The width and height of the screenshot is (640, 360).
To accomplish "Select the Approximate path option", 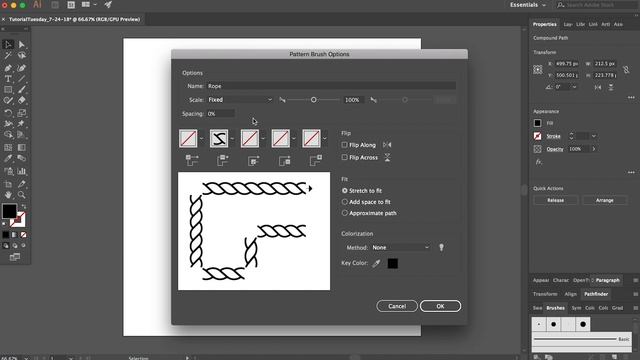I will point(345,213).
